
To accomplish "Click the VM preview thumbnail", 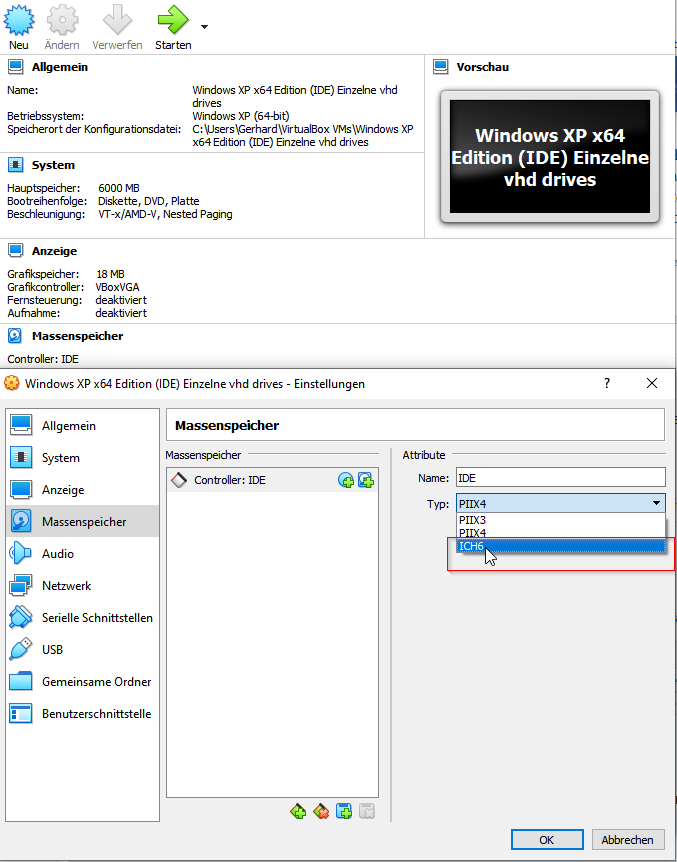I will coord(550,157).
